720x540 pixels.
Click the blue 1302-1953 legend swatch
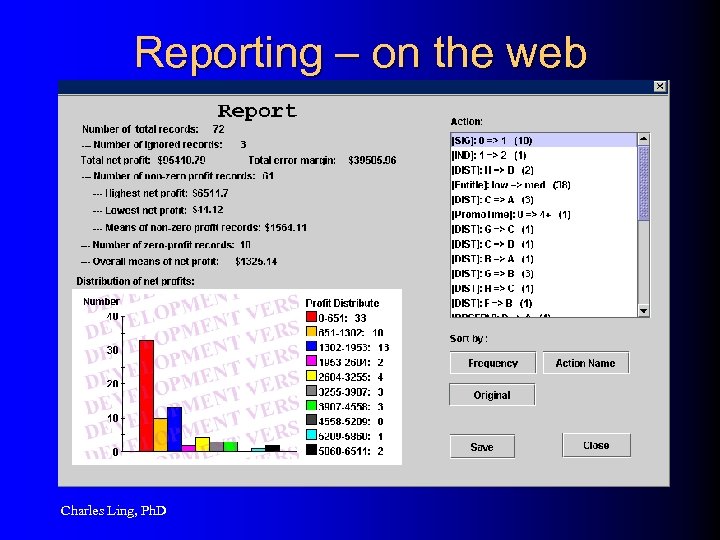click(x=311, y=346)
